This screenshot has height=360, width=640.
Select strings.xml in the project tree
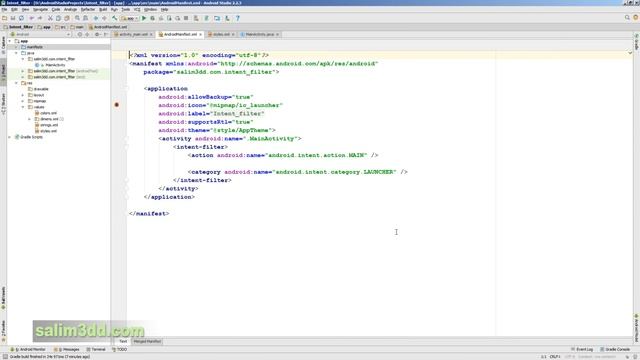(x=49, y=125)
